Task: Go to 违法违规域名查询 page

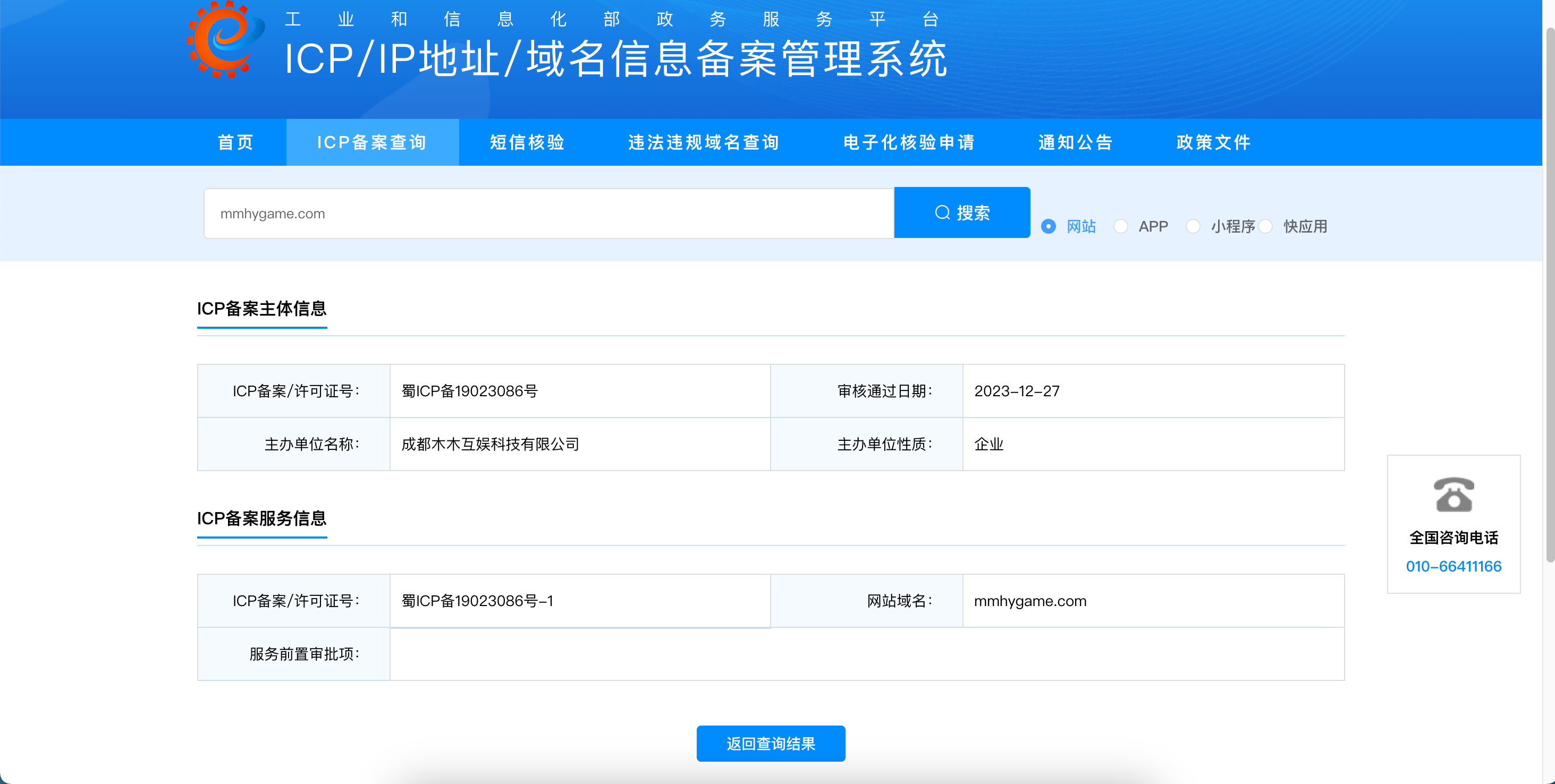Action: 703,142
